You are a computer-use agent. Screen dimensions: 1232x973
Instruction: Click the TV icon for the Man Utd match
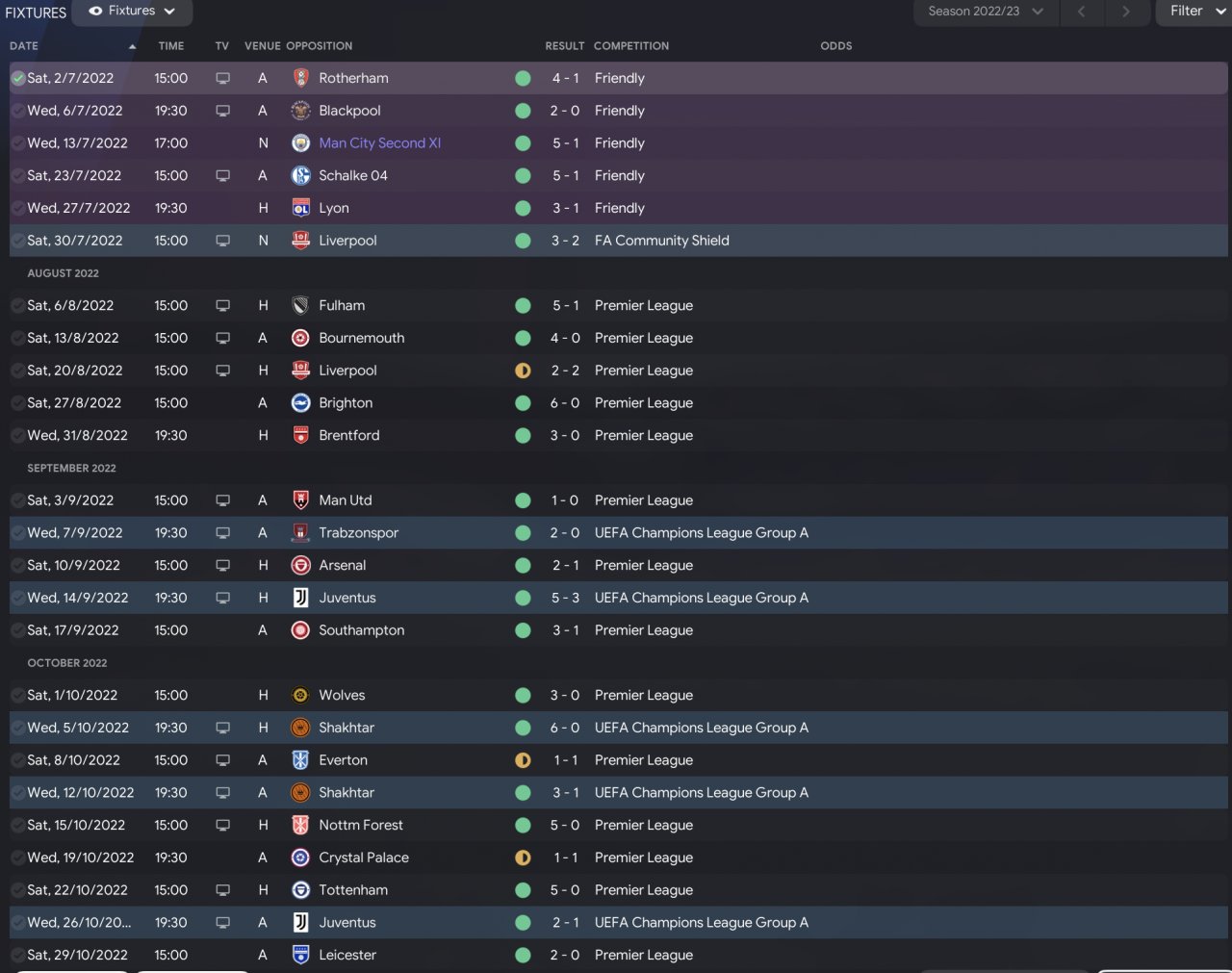(x=222, y=500)
